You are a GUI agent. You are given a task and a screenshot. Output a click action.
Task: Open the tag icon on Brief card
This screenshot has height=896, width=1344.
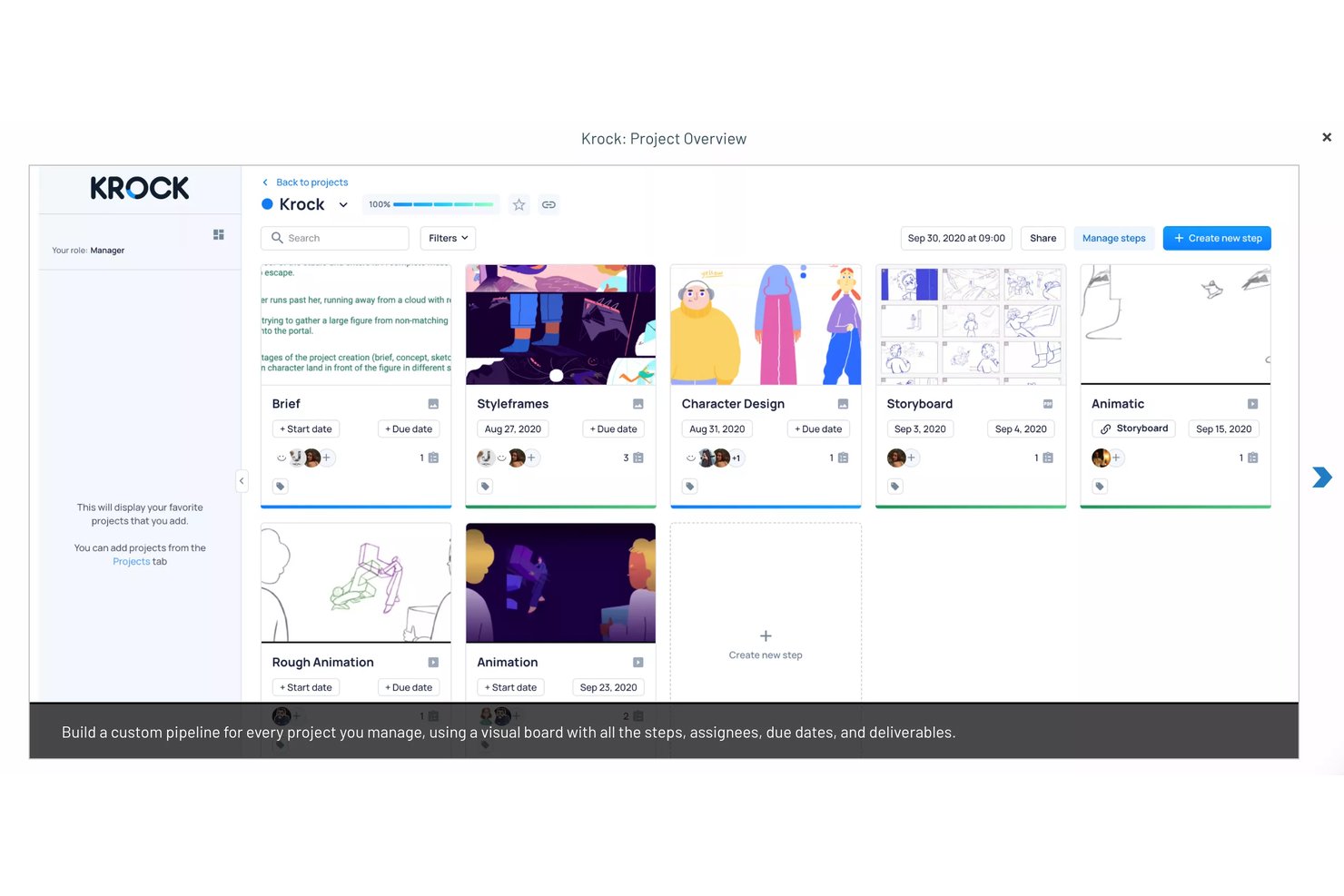coord(281,487)
